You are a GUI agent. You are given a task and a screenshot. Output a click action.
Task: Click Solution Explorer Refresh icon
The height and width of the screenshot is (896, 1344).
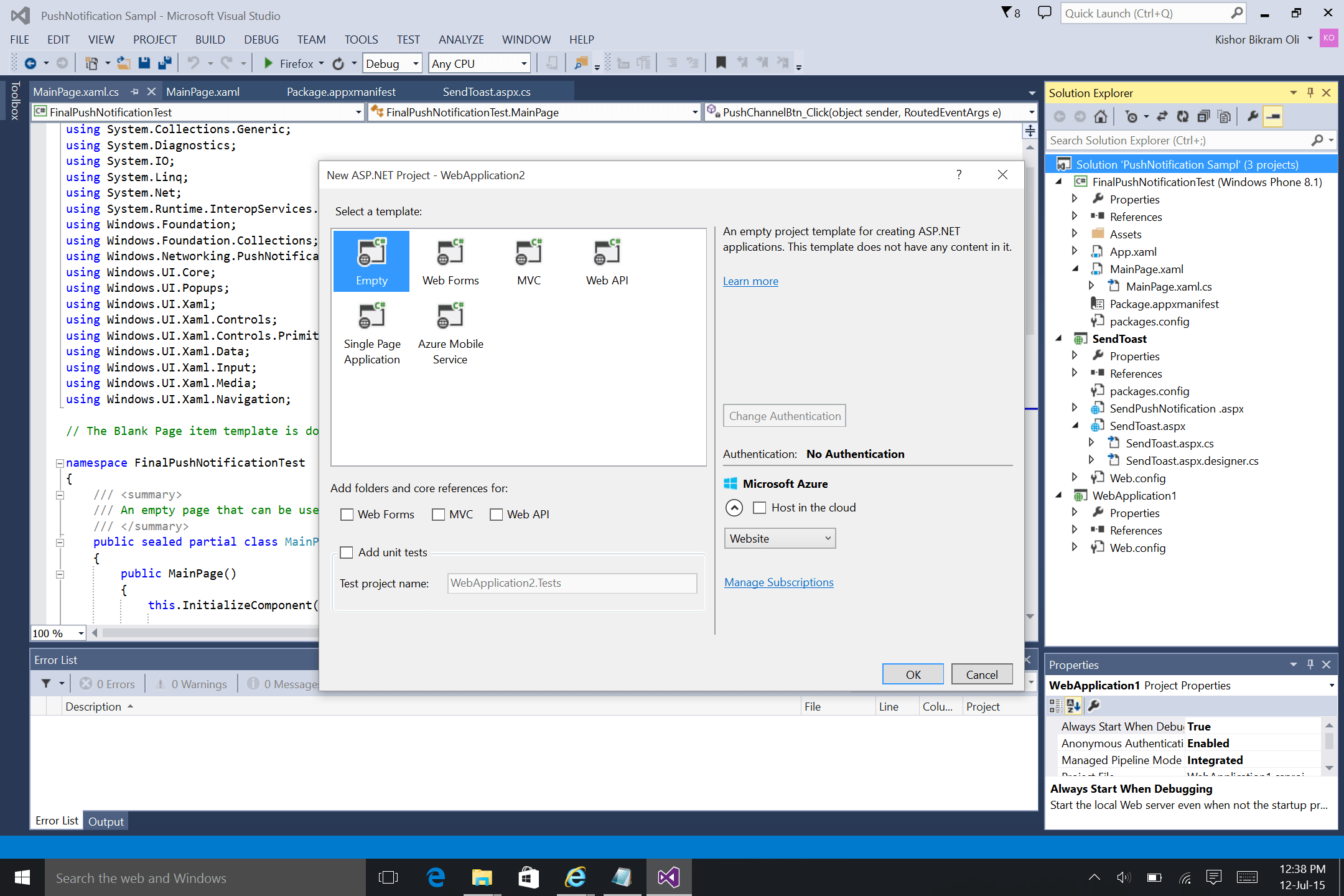1182,116
